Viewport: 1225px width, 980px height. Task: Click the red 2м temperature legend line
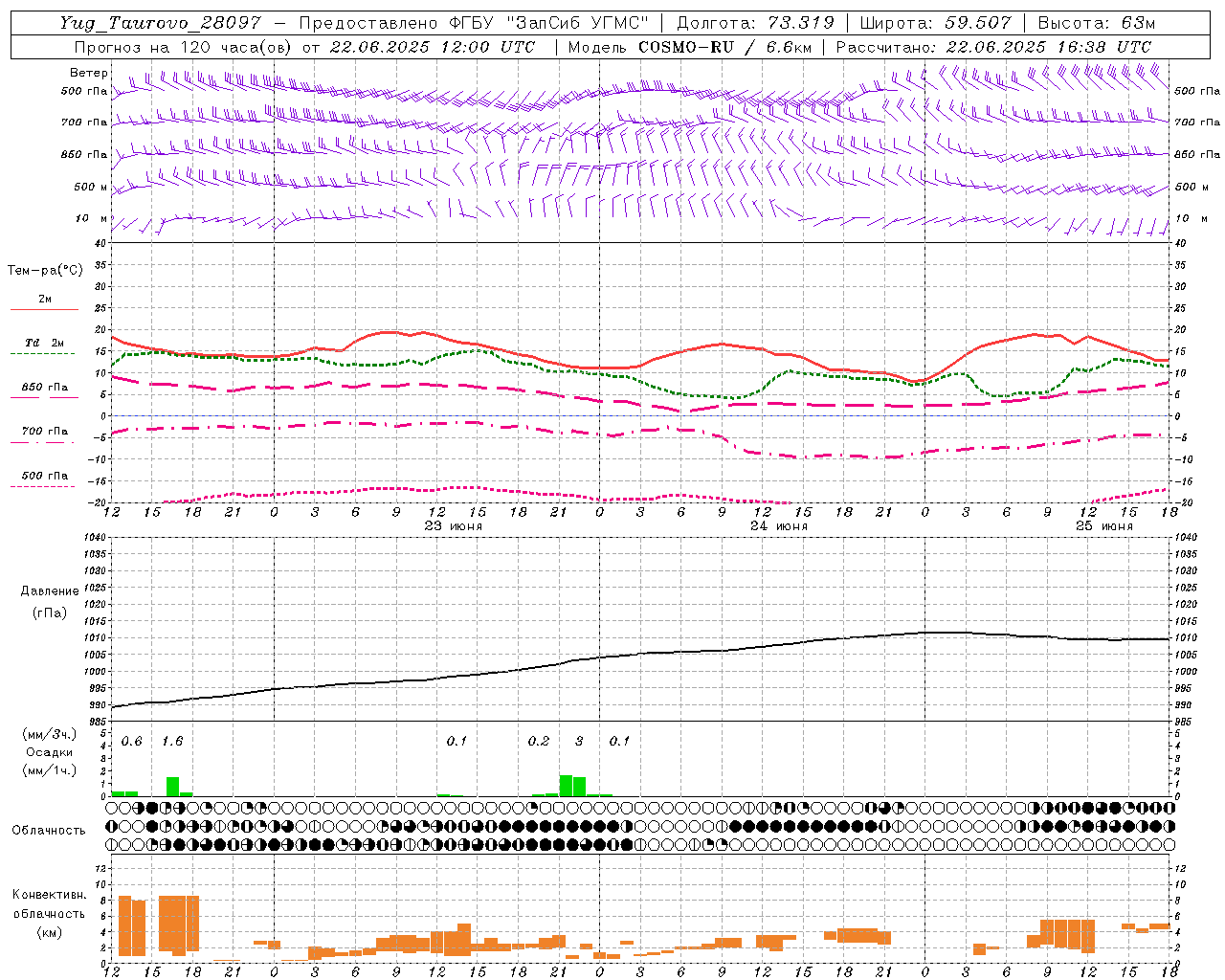pos(44,309)
